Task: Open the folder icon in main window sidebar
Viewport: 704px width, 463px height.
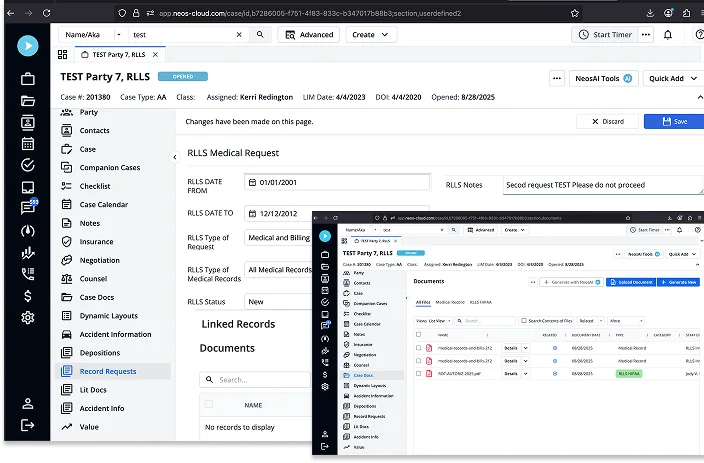Action: coord(28,101)
